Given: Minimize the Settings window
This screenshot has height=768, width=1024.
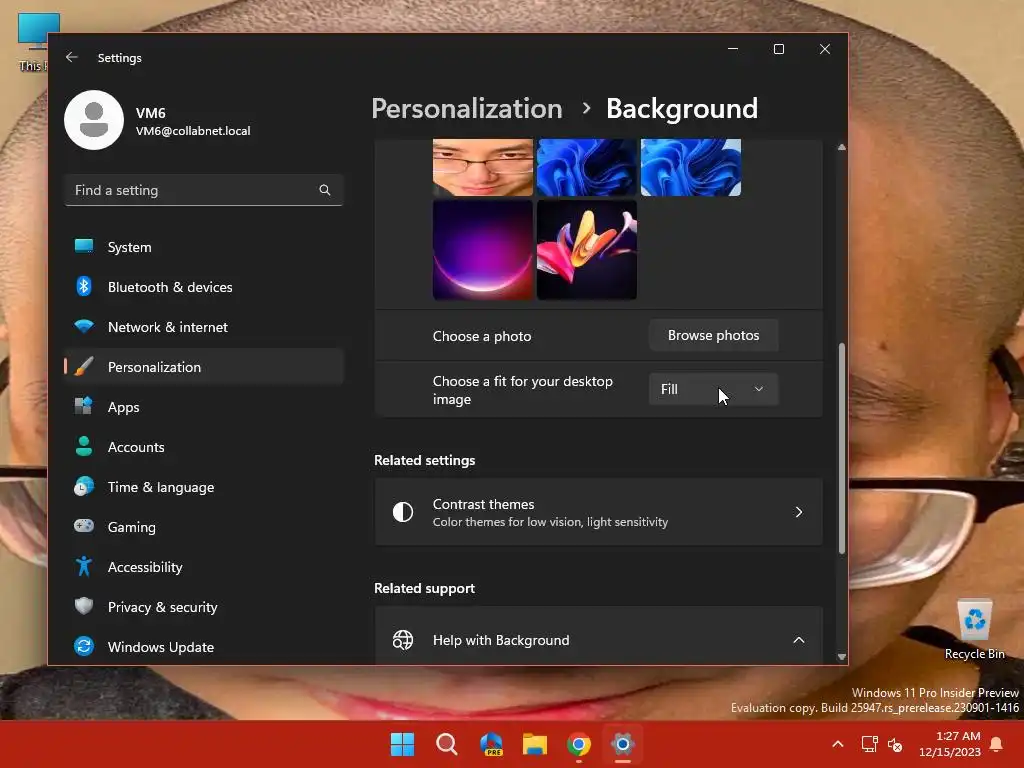Looking at the screenshot, I should pyautogui.click(x=733, y=49).
